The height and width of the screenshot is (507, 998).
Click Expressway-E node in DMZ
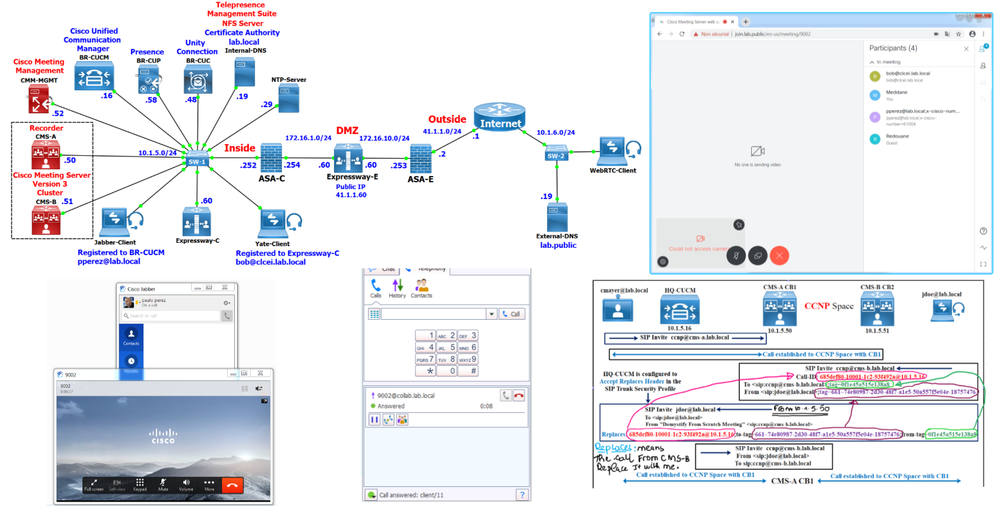coord(348,158)
